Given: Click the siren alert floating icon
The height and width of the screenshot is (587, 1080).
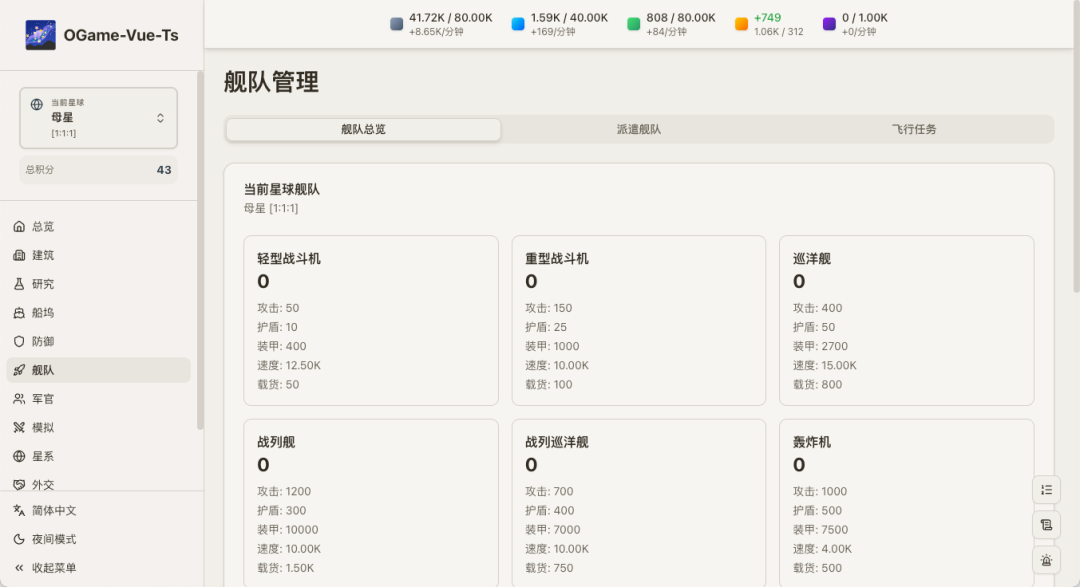Looking at the screenshot, I should coord(1046,560).
